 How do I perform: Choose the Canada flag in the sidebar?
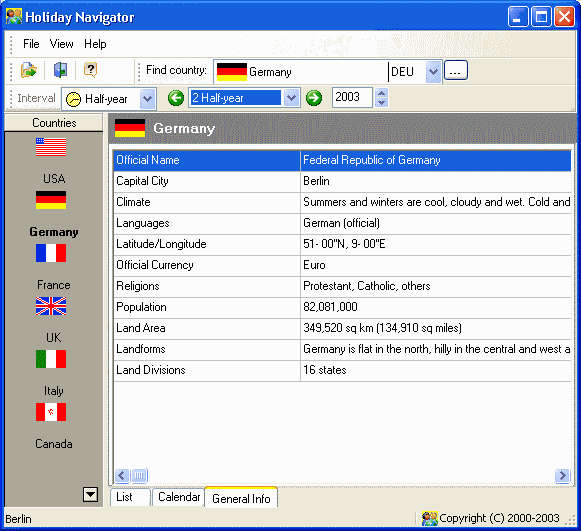click(x=51, y=412)
